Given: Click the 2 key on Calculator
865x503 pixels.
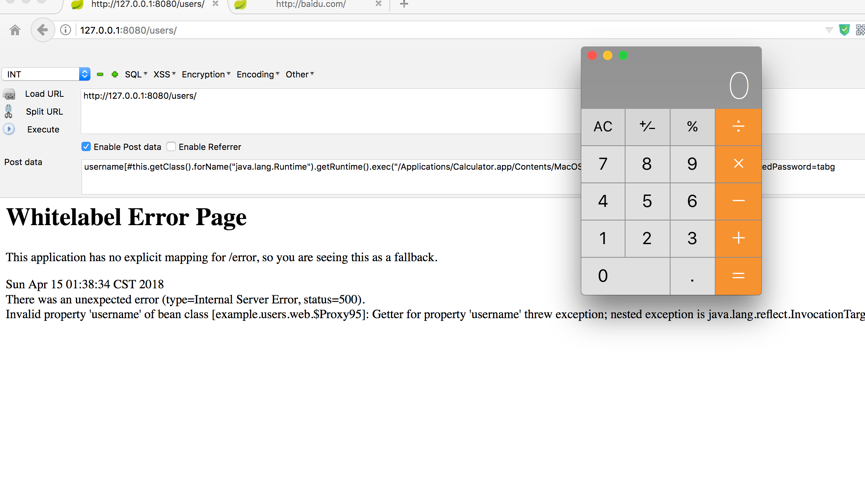Looking at the screenshot, I should [x=647, y=238].
